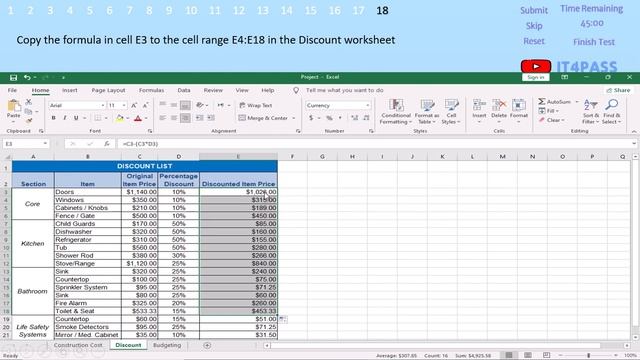This screenshot has width=640, height=360.
Task: Click the Accounting dollar sign format icon
Action: pos(311,118)
